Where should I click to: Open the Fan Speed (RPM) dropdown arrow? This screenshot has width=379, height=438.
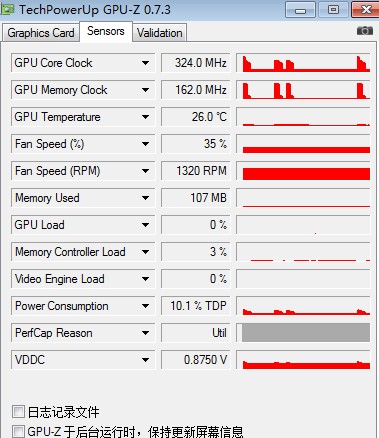click(145, 171)
